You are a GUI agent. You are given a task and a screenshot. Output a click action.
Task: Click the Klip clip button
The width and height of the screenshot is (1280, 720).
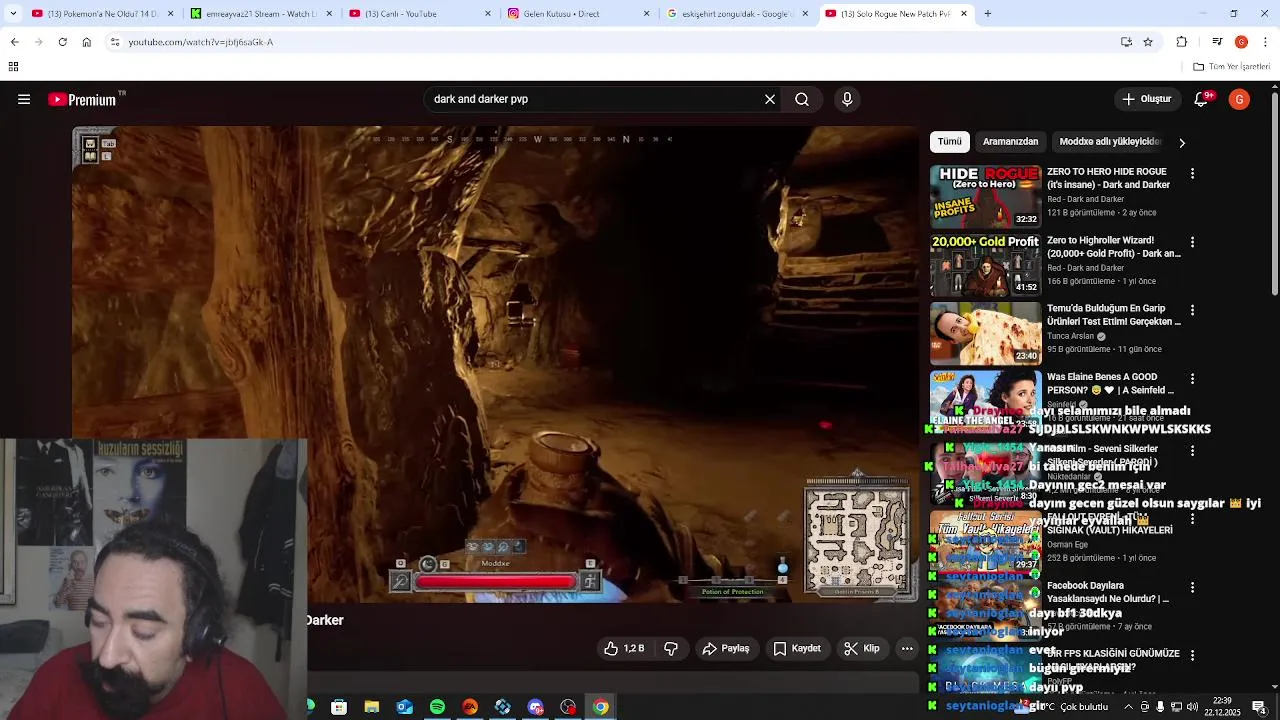point(862,648)
